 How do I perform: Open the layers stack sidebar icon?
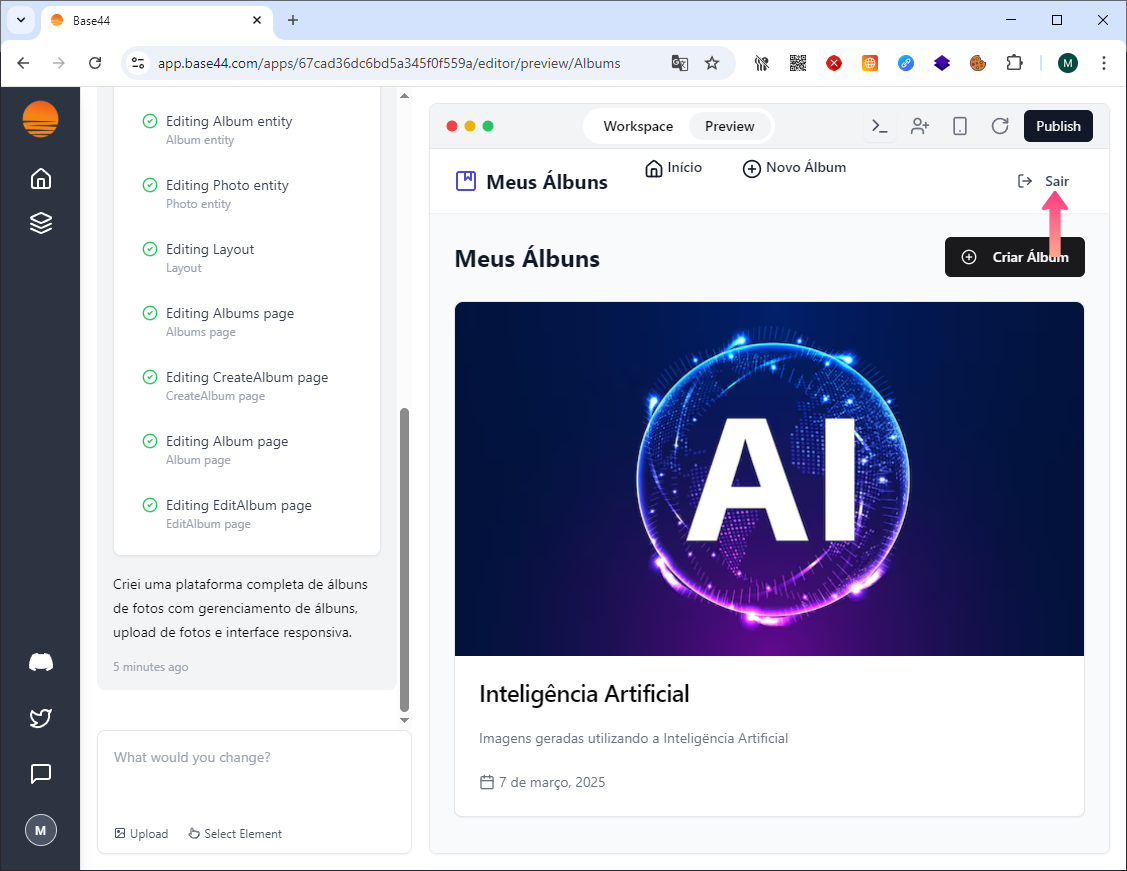(41, 223)
